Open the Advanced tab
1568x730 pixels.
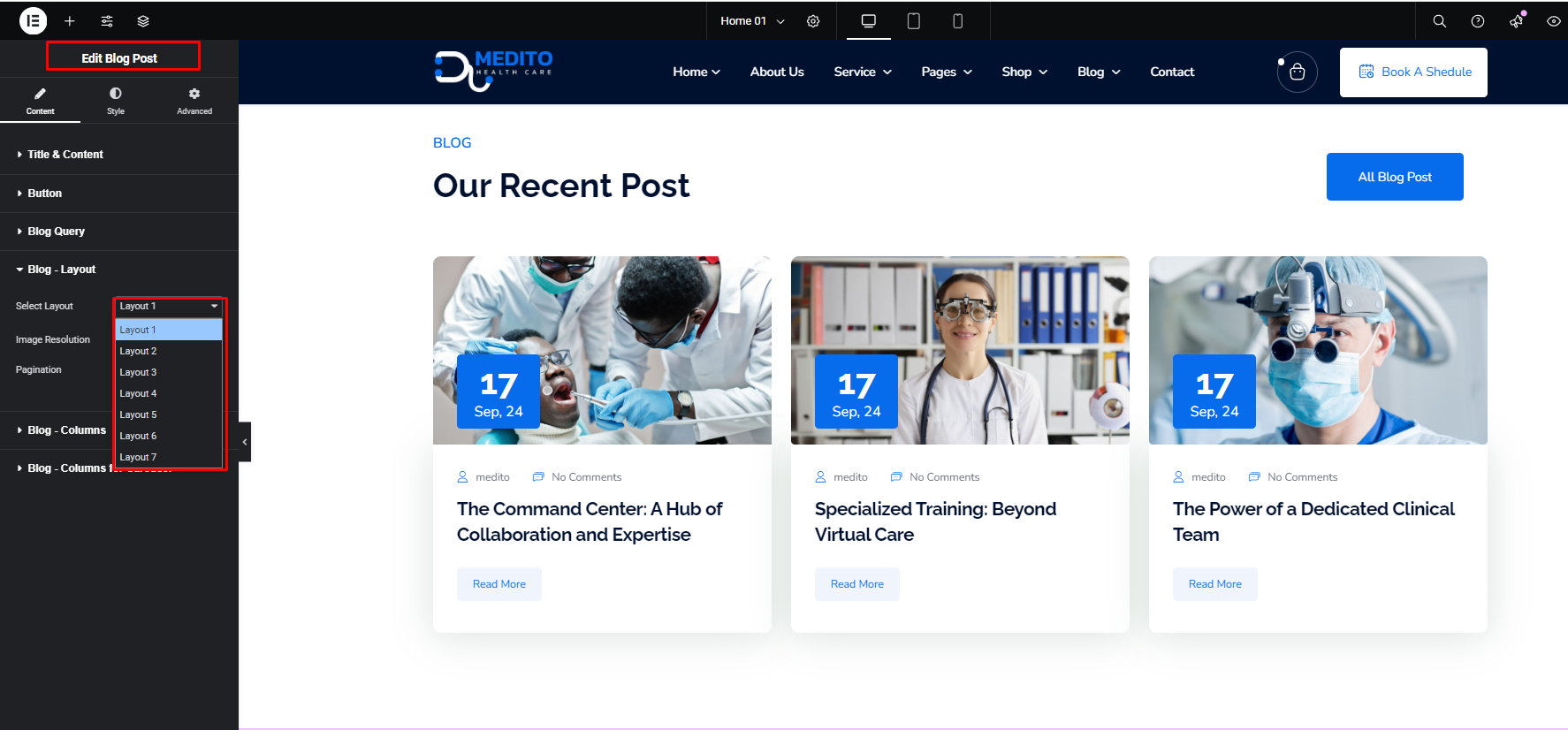(x=194, y=101)
